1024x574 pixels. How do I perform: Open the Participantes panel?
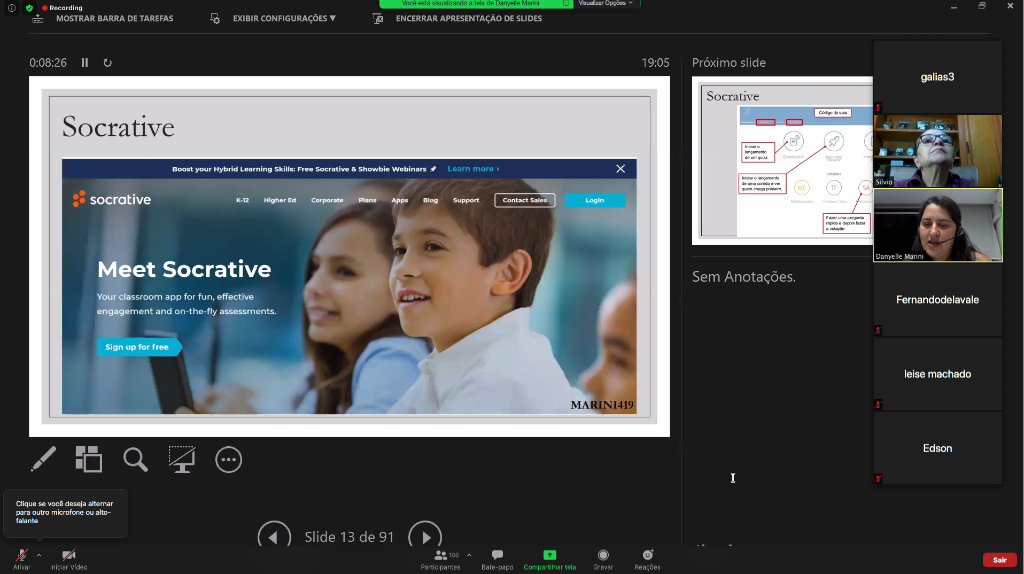pos(441,560)
